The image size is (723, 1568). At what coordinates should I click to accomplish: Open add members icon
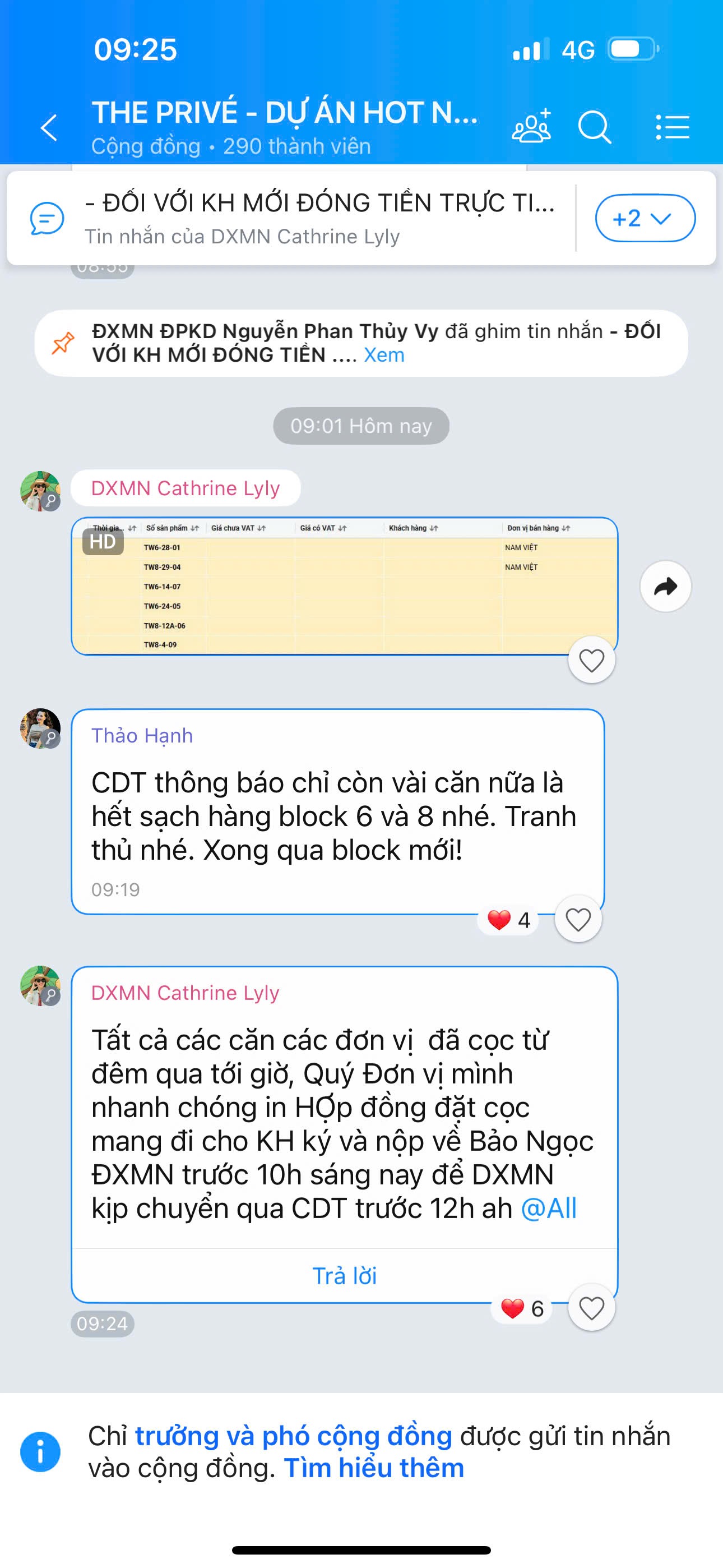[x=531, y=126]
